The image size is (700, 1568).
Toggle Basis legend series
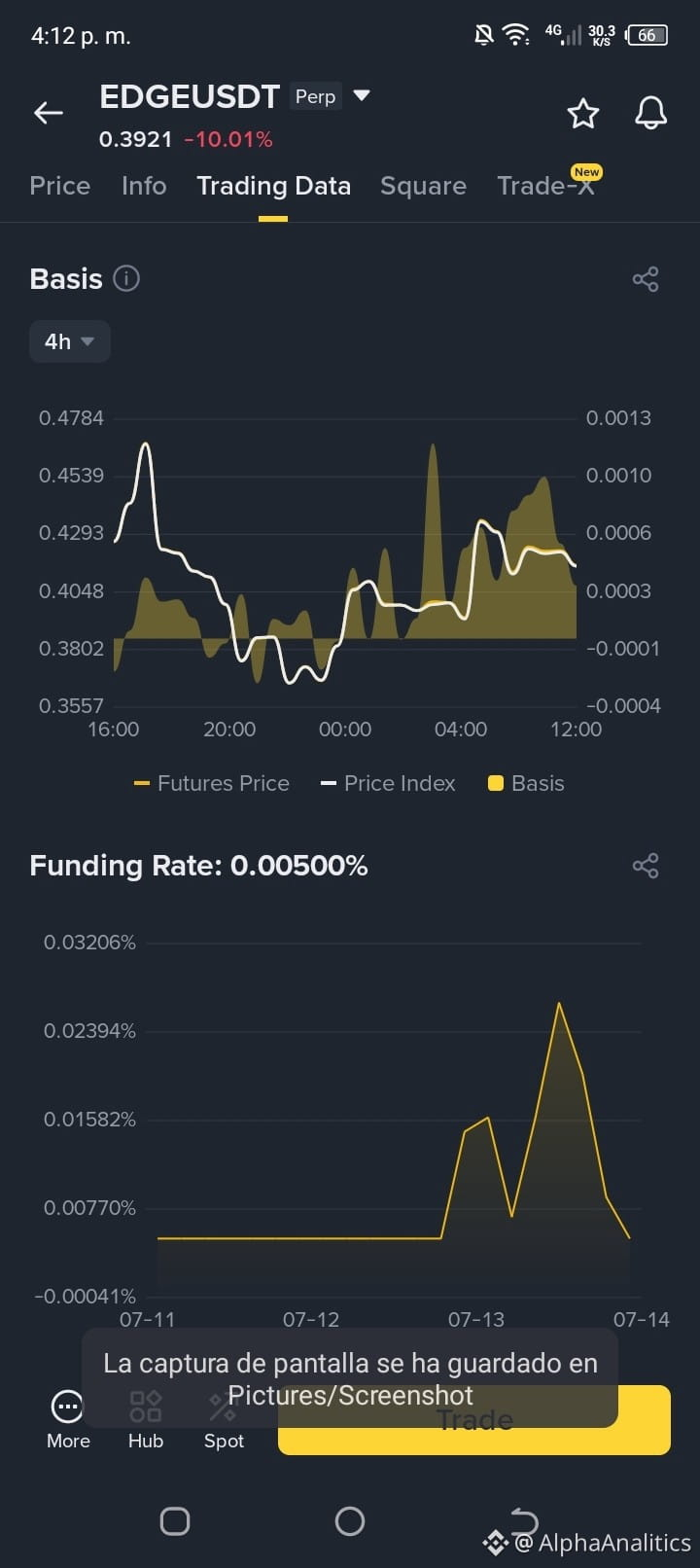526,783
